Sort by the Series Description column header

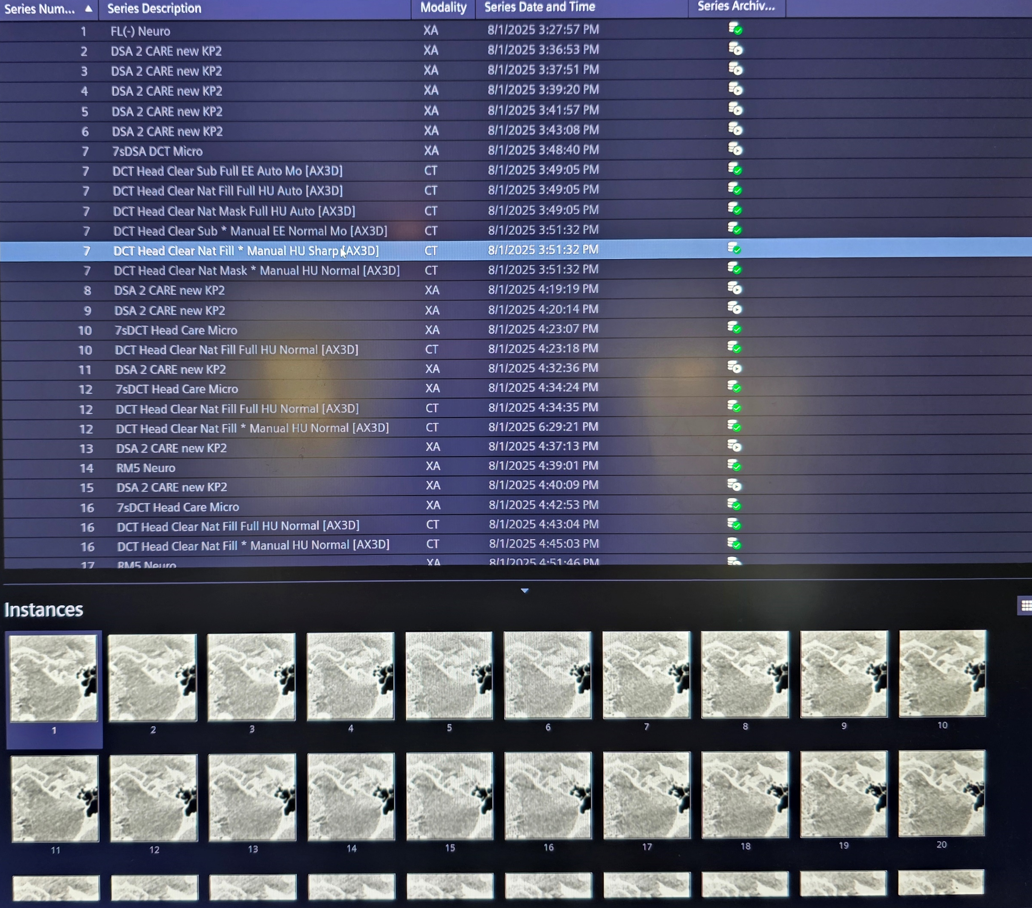154,8
